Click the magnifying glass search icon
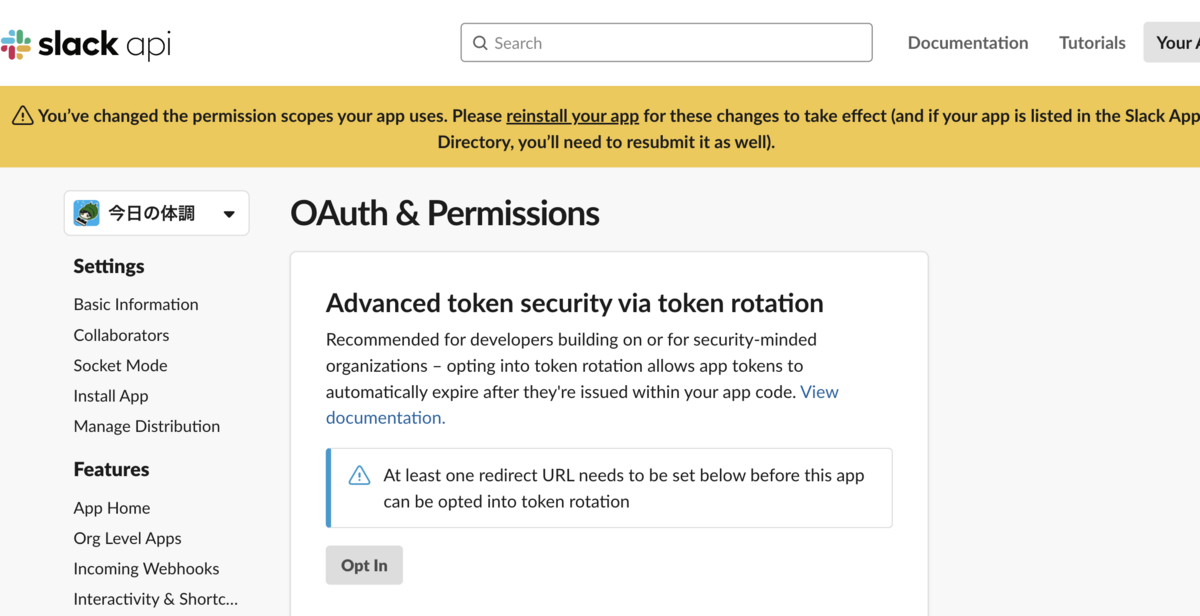This screenshot has height=616, width=1200. pyautogui.click(x=480, y=43)
